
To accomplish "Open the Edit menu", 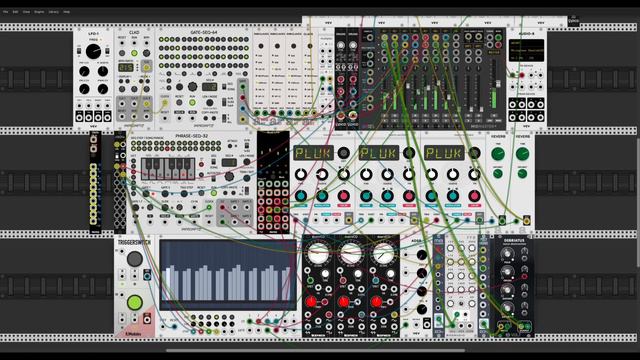I will click(x=16, y=12).
